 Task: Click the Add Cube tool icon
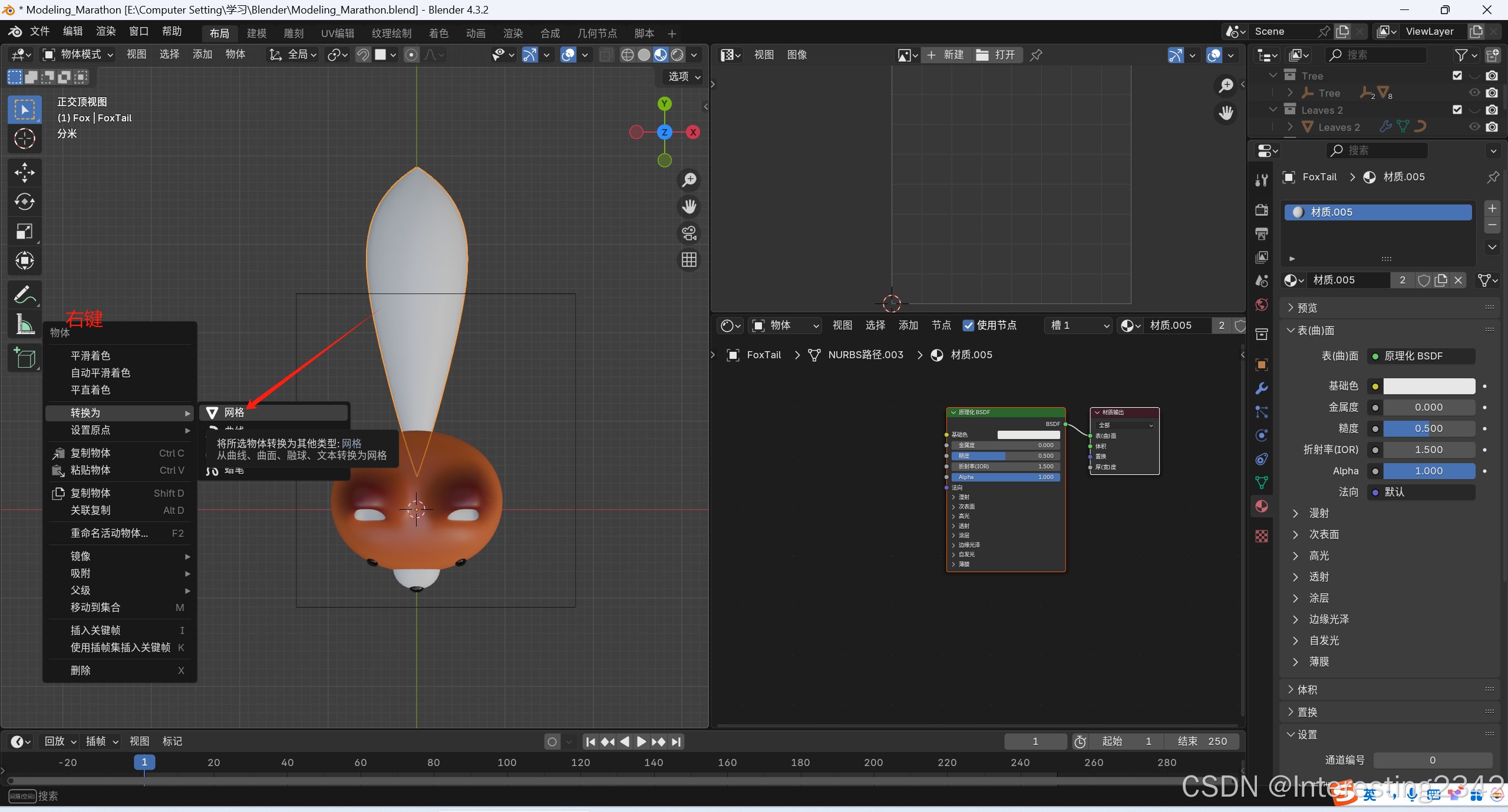[24, 358]
